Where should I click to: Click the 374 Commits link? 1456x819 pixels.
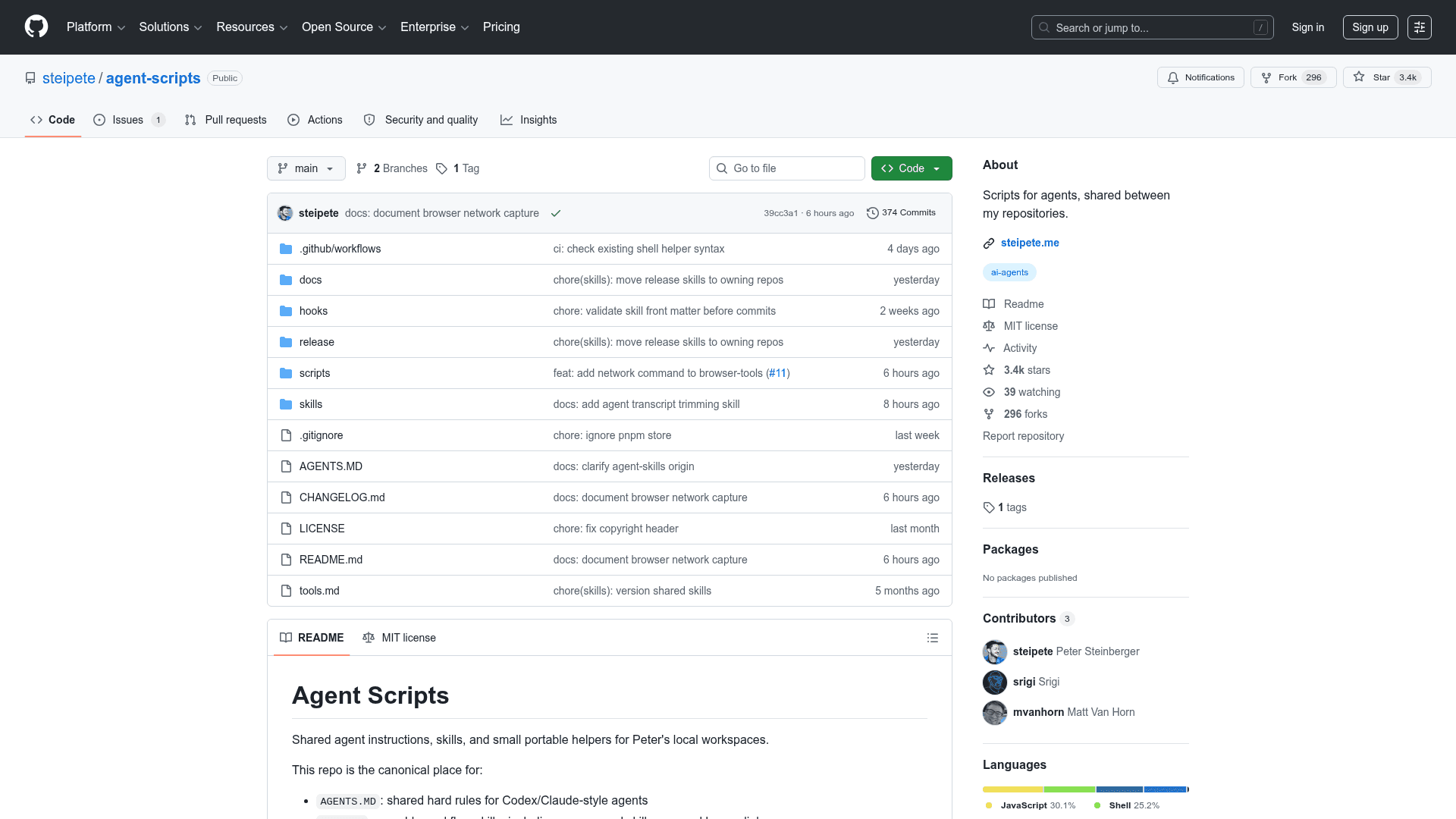point(901,213)
